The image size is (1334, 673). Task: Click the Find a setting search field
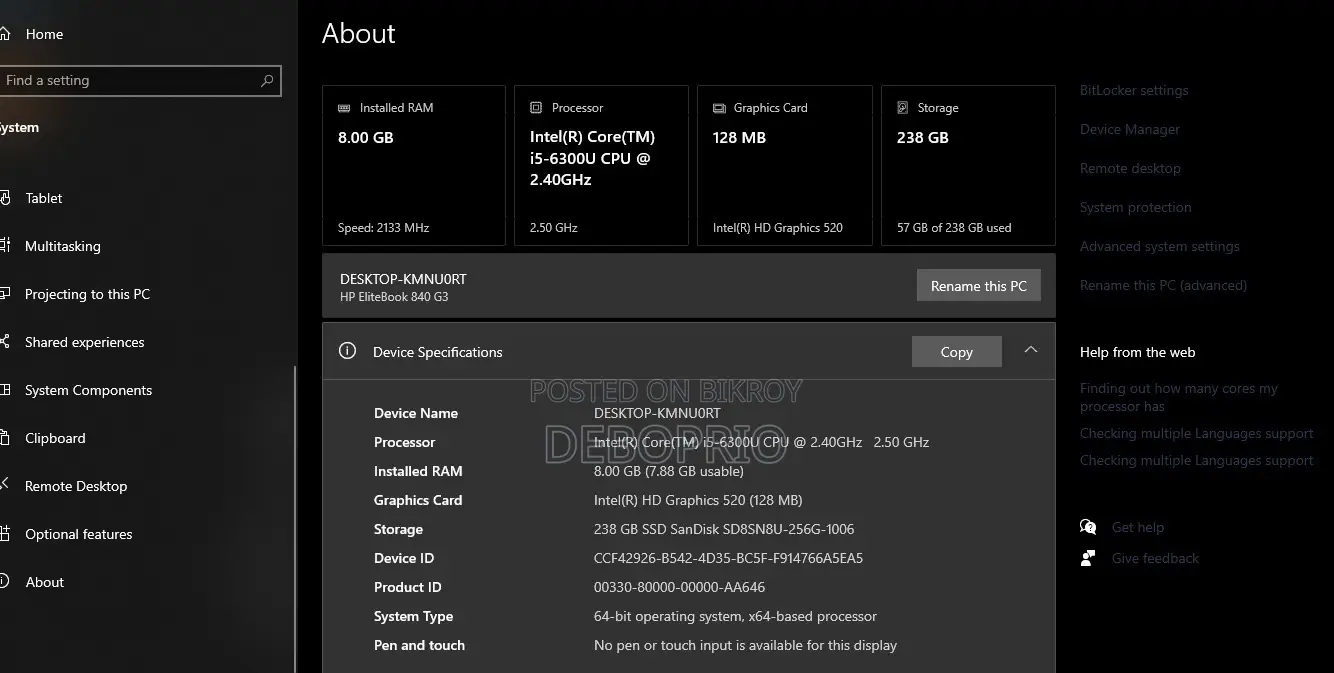[138, 81]
